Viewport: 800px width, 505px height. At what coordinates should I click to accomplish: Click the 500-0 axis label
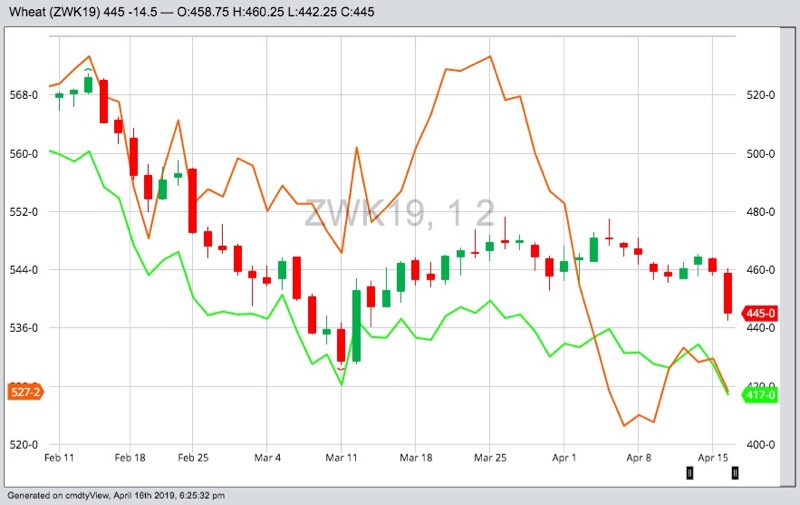[x=760, y=154]
